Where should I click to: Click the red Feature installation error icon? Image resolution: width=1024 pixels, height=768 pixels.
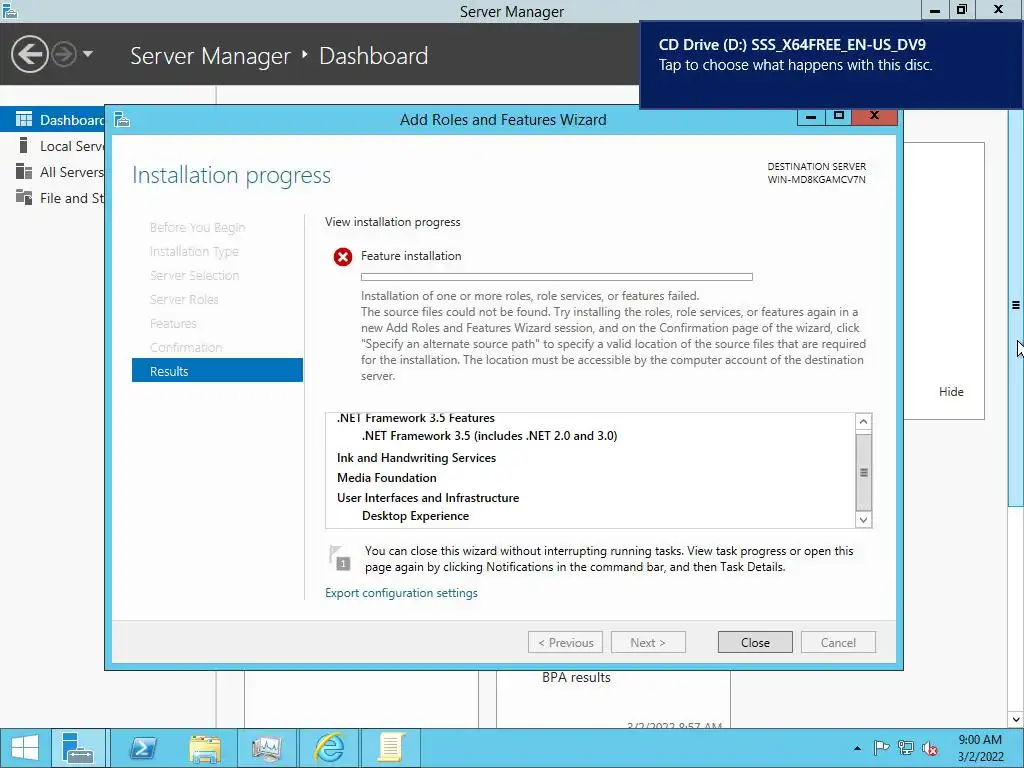(343, 257)
